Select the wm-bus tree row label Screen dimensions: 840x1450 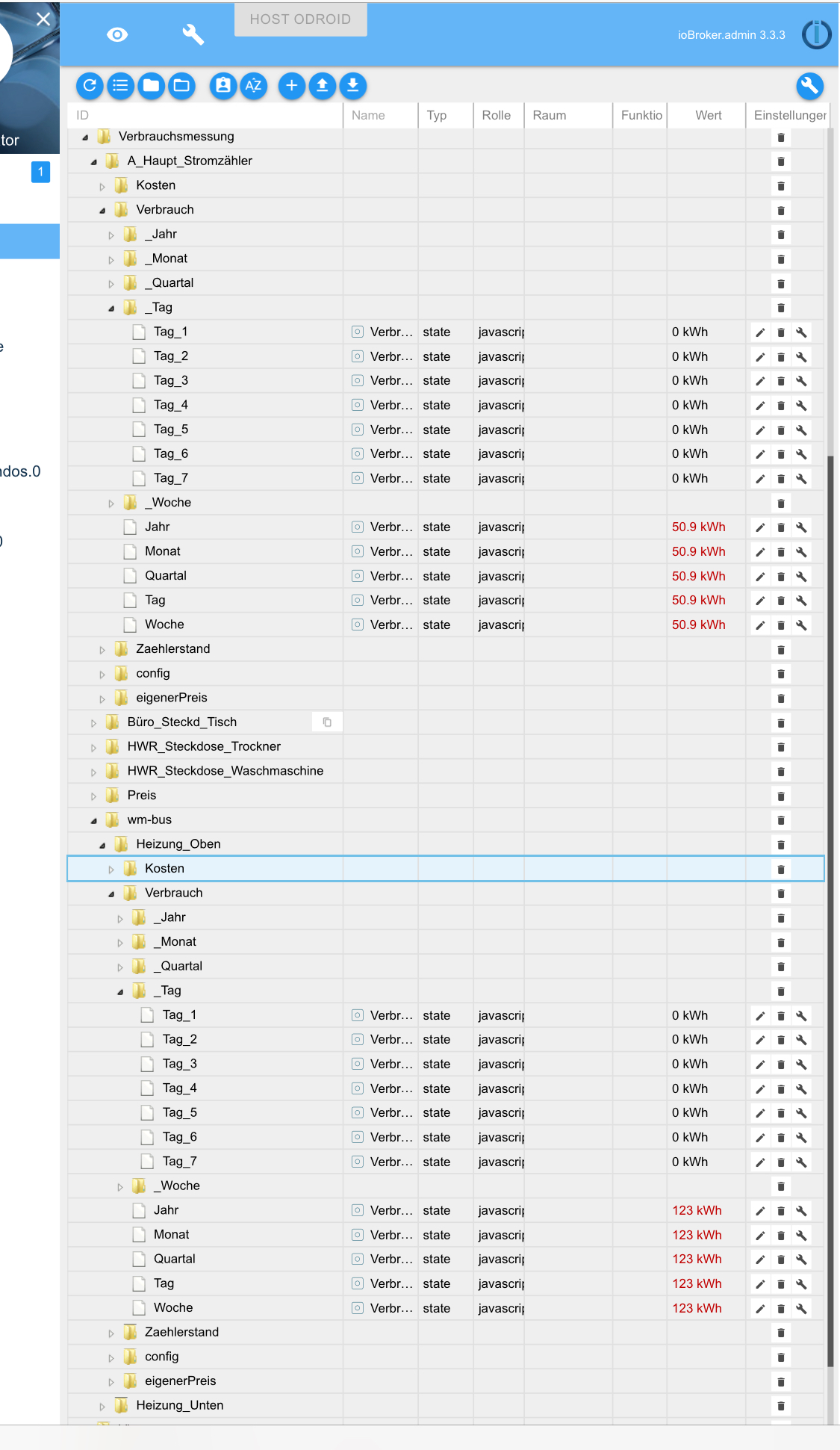point(149,820)
